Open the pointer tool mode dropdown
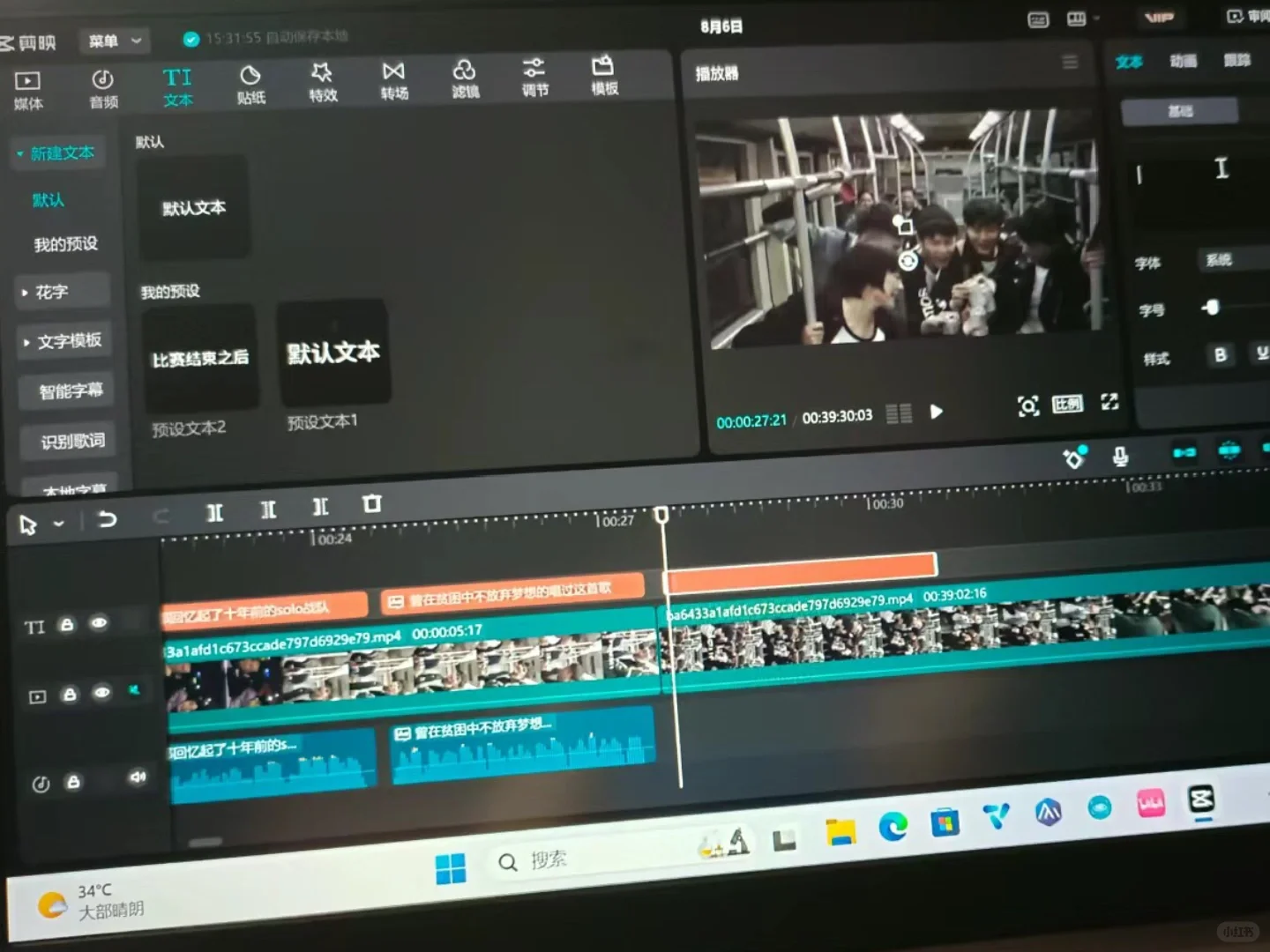1270x952 pixels. (58, 524)
